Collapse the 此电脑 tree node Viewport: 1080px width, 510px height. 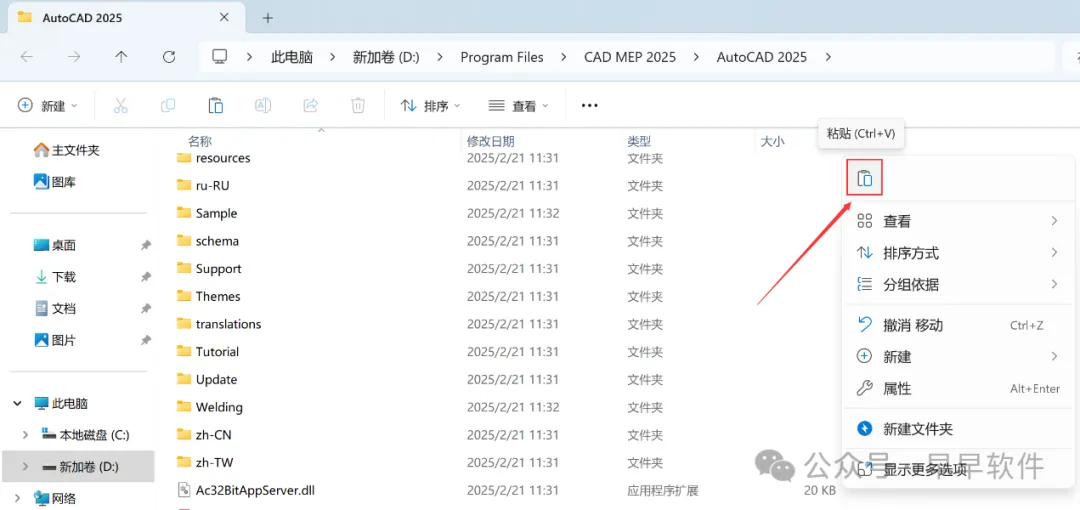tap(17, 404)
